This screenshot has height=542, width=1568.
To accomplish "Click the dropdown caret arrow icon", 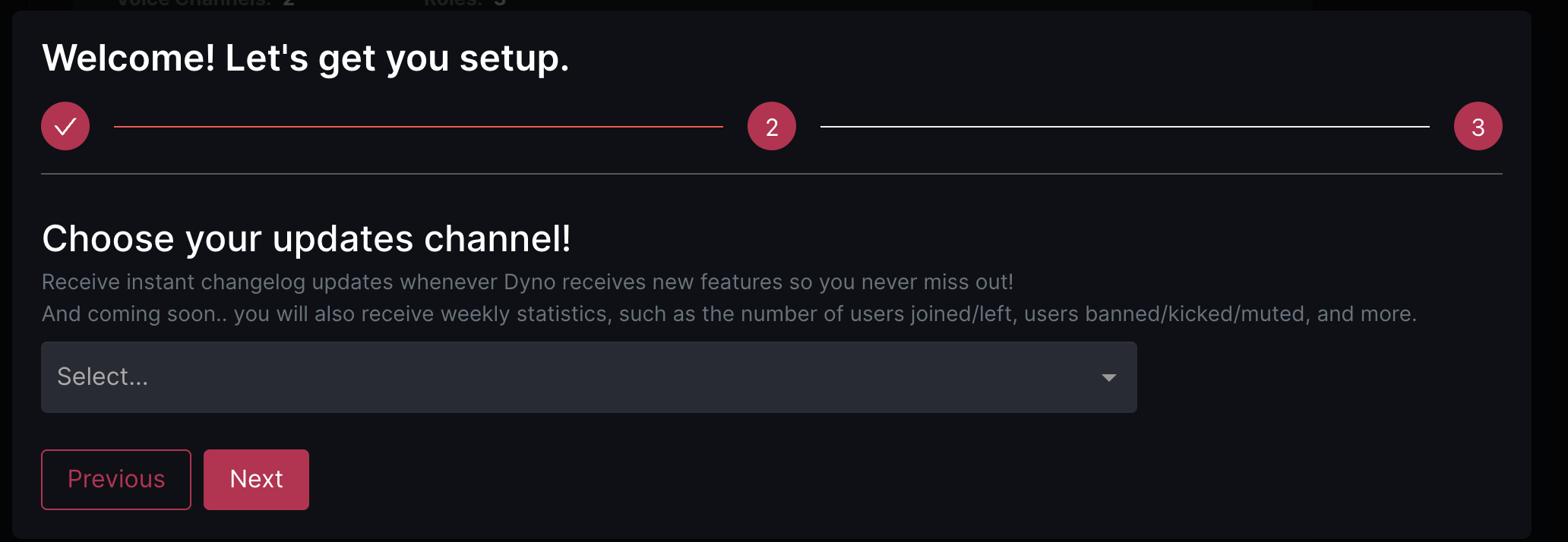I will [1109, 377].
